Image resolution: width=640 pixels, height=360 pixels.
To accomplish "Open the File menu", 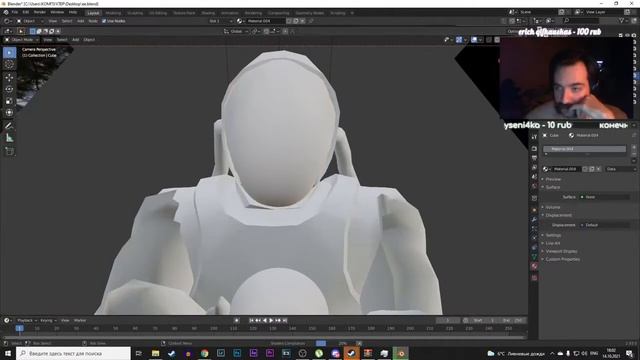I will pyautogui.click(x=15, y=12).
